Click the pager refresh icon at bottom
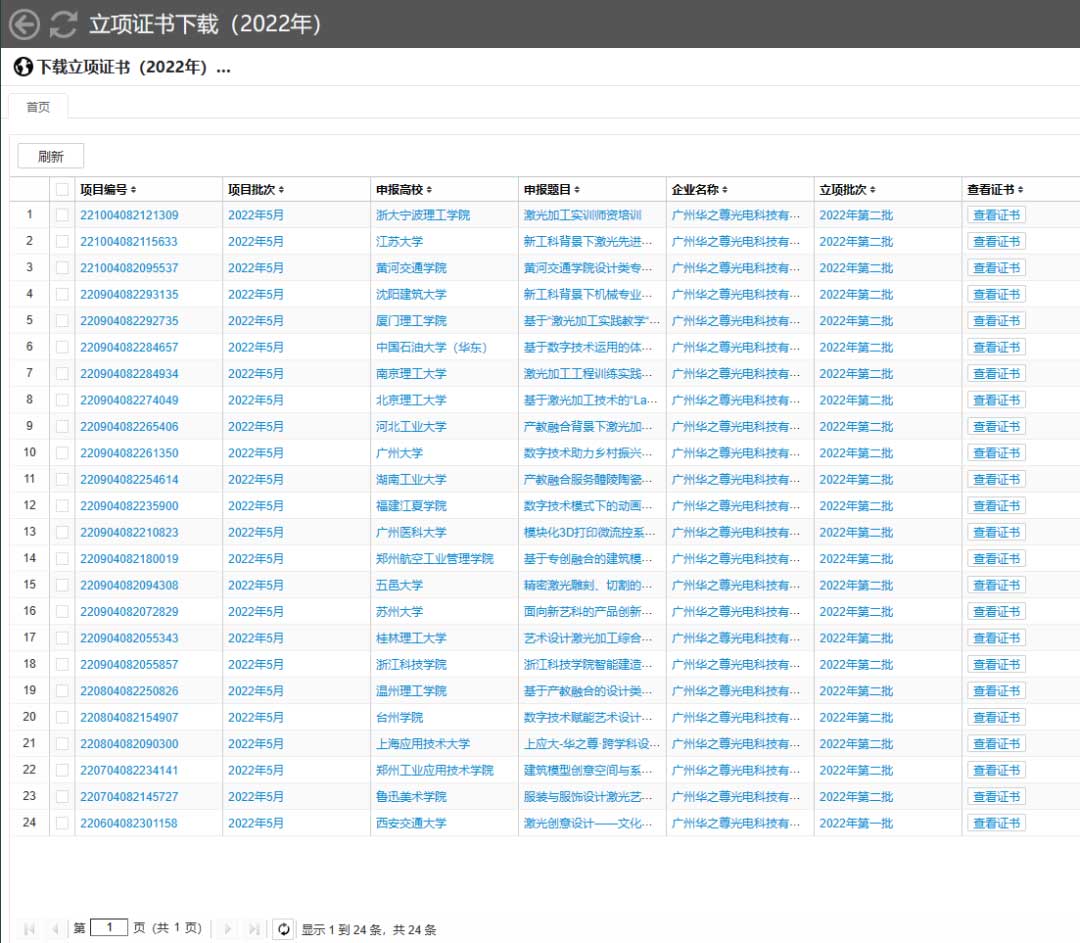The image size is (1080, 943). (x=284, y=929)
